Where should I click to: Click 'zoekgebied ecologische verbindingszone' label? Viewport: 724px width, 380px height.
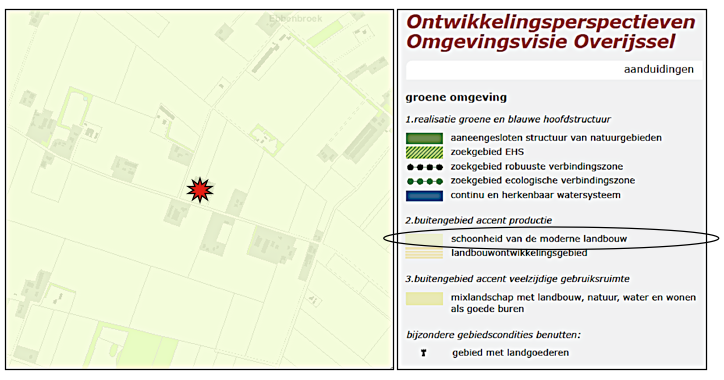(x=543, y=181)
